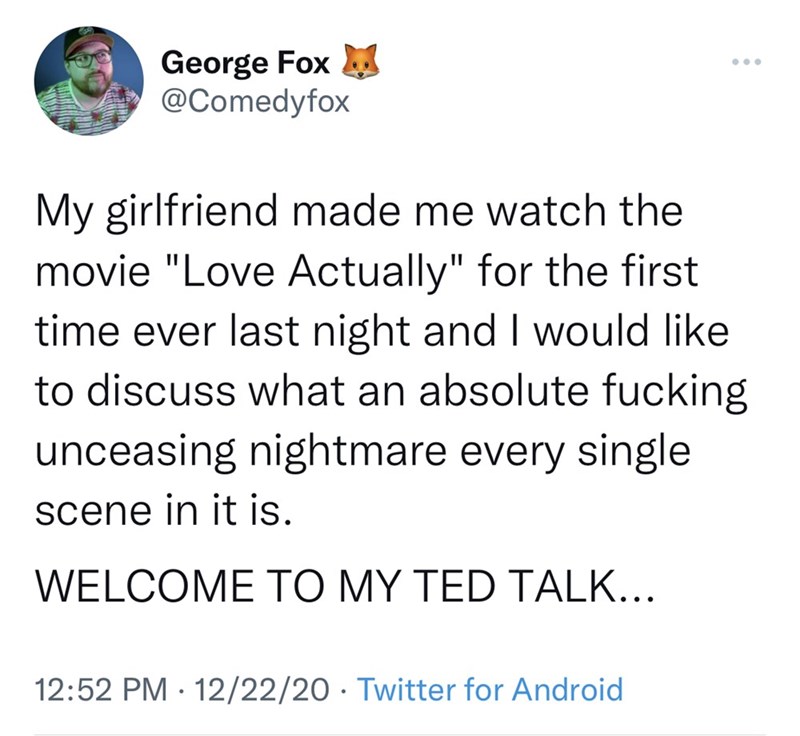Screen dimensions: 800x736
Task: Click the cap in the profile picture
Action: coord(89,41)
